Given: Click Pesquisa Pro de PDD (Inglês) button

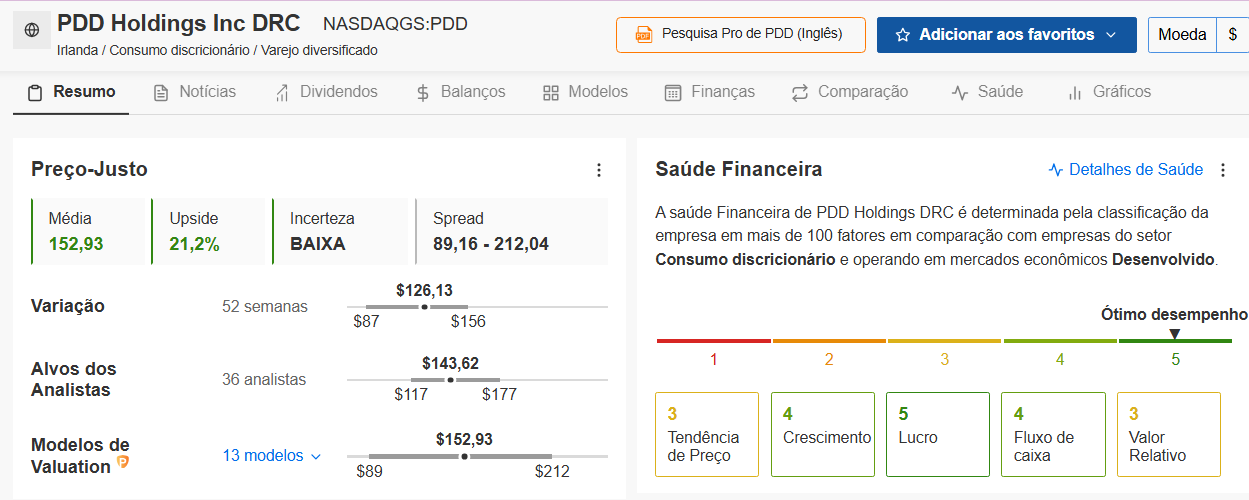Looking at the screenshot, I should (740, 35).
